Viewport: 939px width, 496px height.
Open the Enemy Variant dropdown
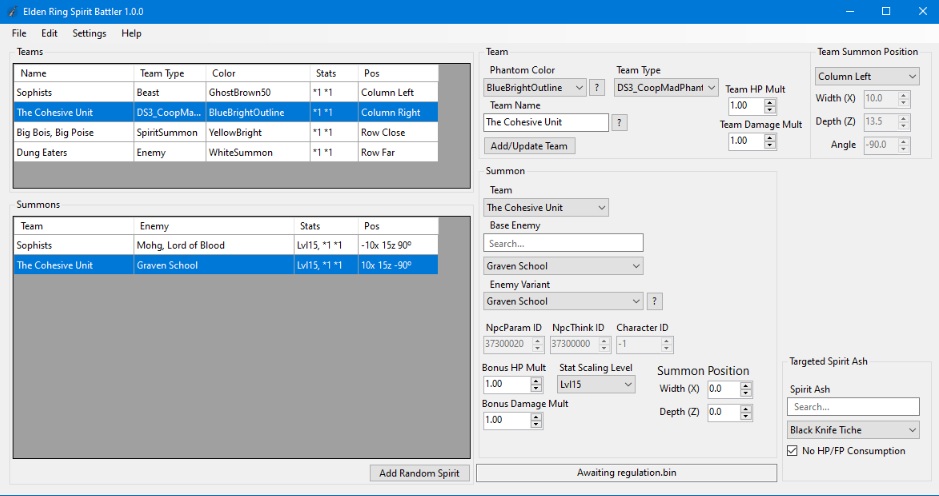pos(563,301)
